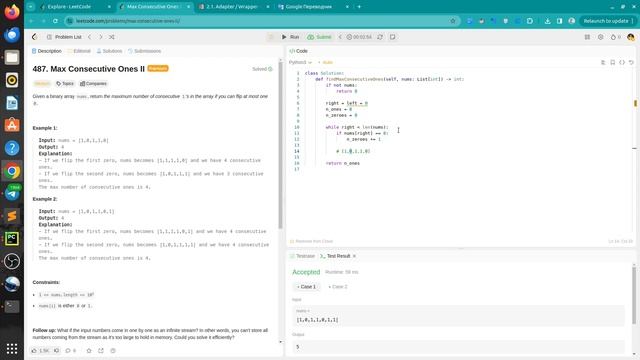640x360 pixels.
Task: Show applications grid in dock
Action: (x=12, y=349)
